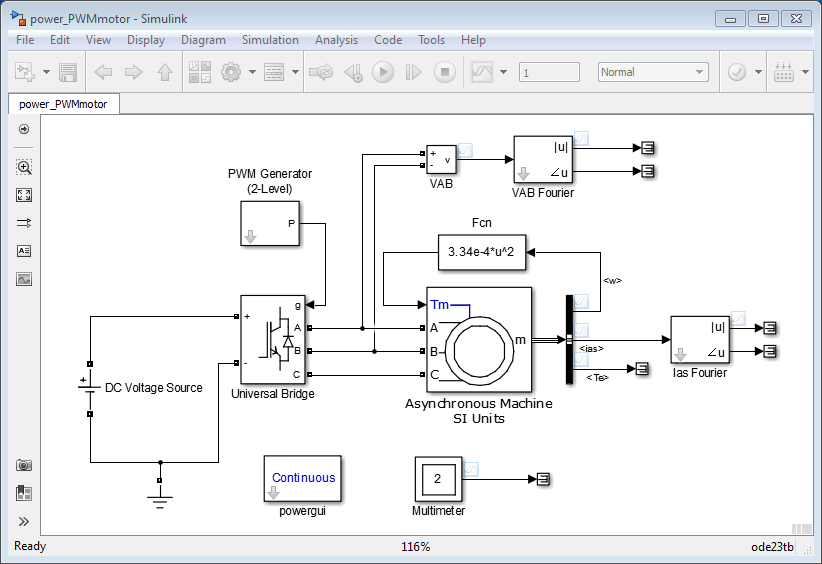Open the Analysis menu

coord(336,40)
